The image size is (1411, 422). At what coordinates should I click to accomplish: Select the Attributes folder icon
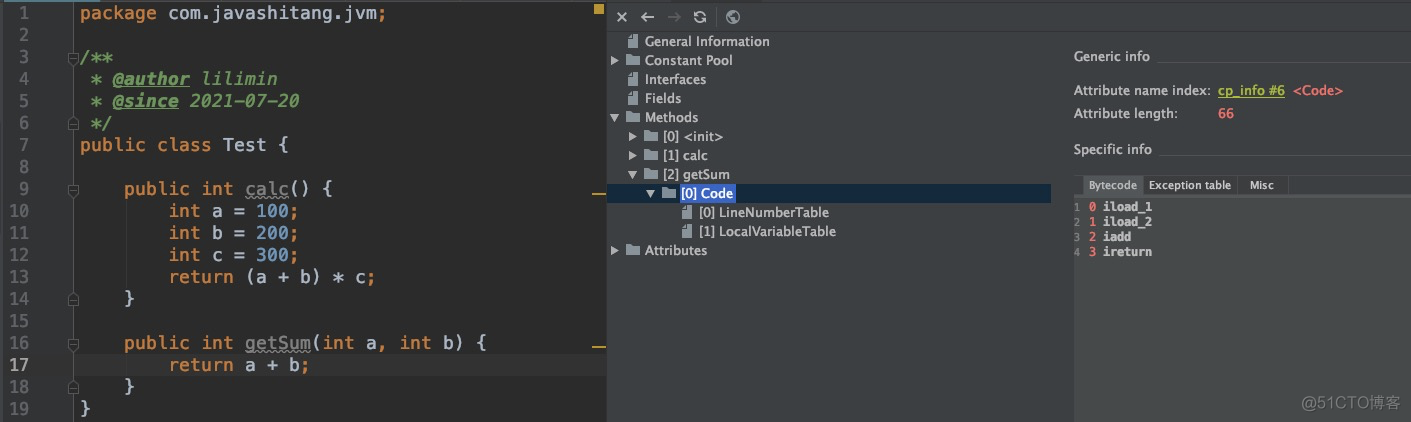[632, 250]
